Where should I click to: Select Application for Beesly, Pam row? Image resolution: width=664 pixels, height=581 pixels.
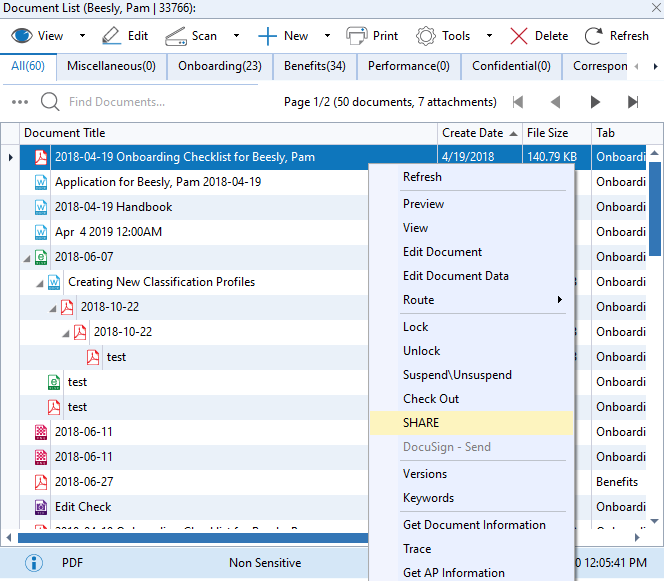coord(194,182)
